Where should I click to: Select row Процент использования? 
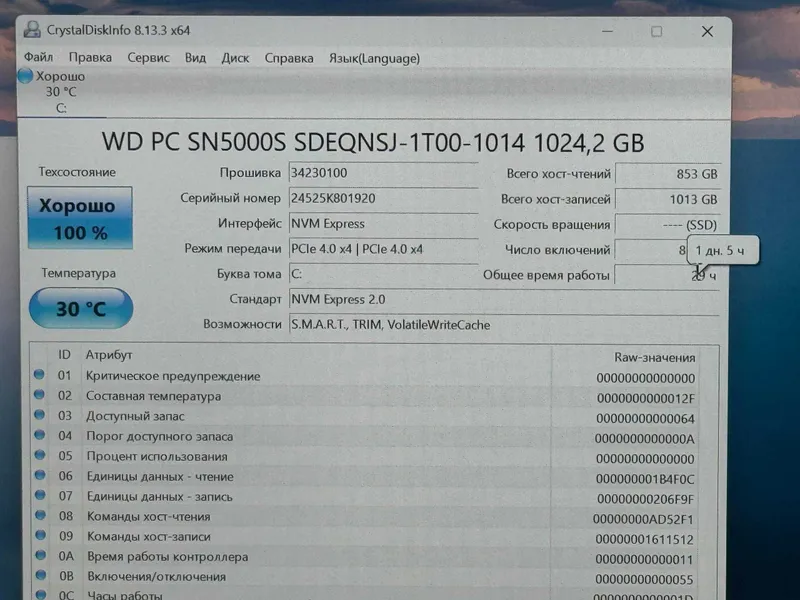tap(364, 457)
